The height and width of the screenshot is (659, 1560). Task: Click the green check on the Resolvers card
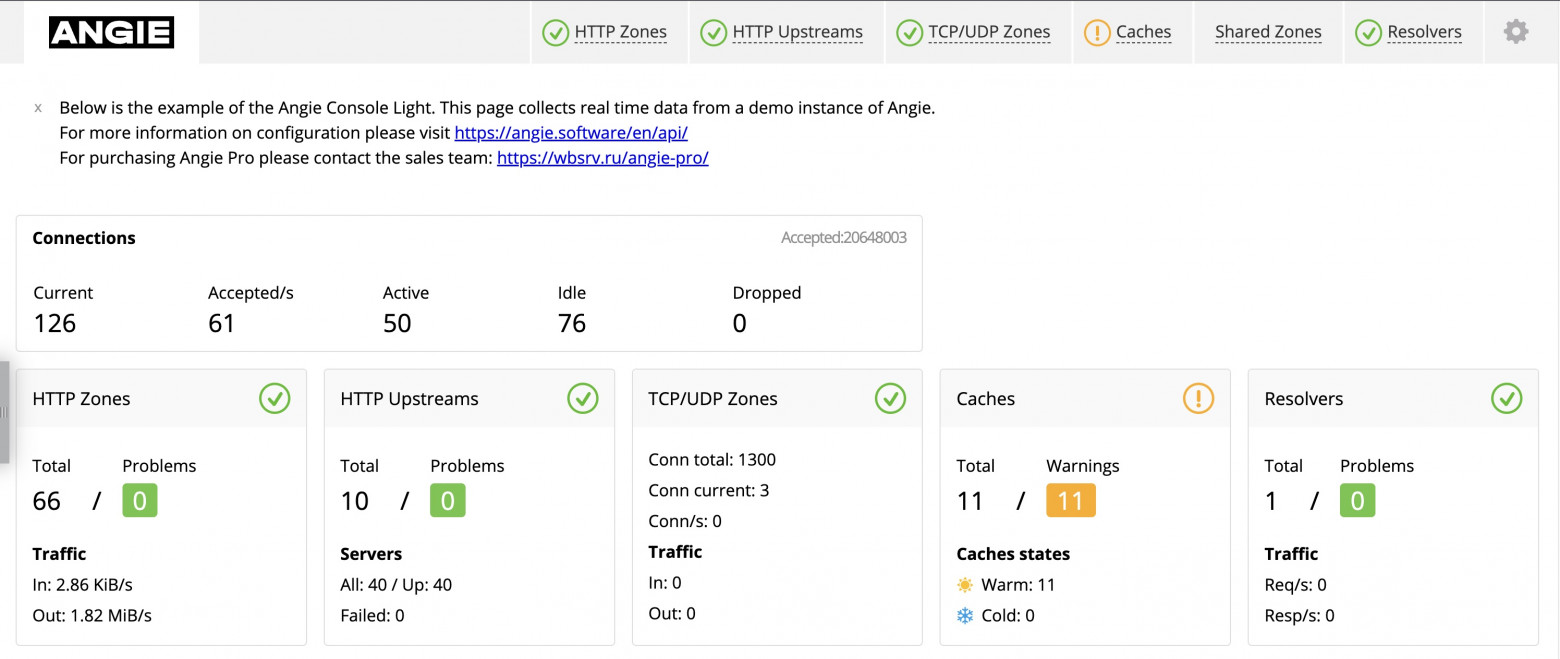(x=1506, y=398)
